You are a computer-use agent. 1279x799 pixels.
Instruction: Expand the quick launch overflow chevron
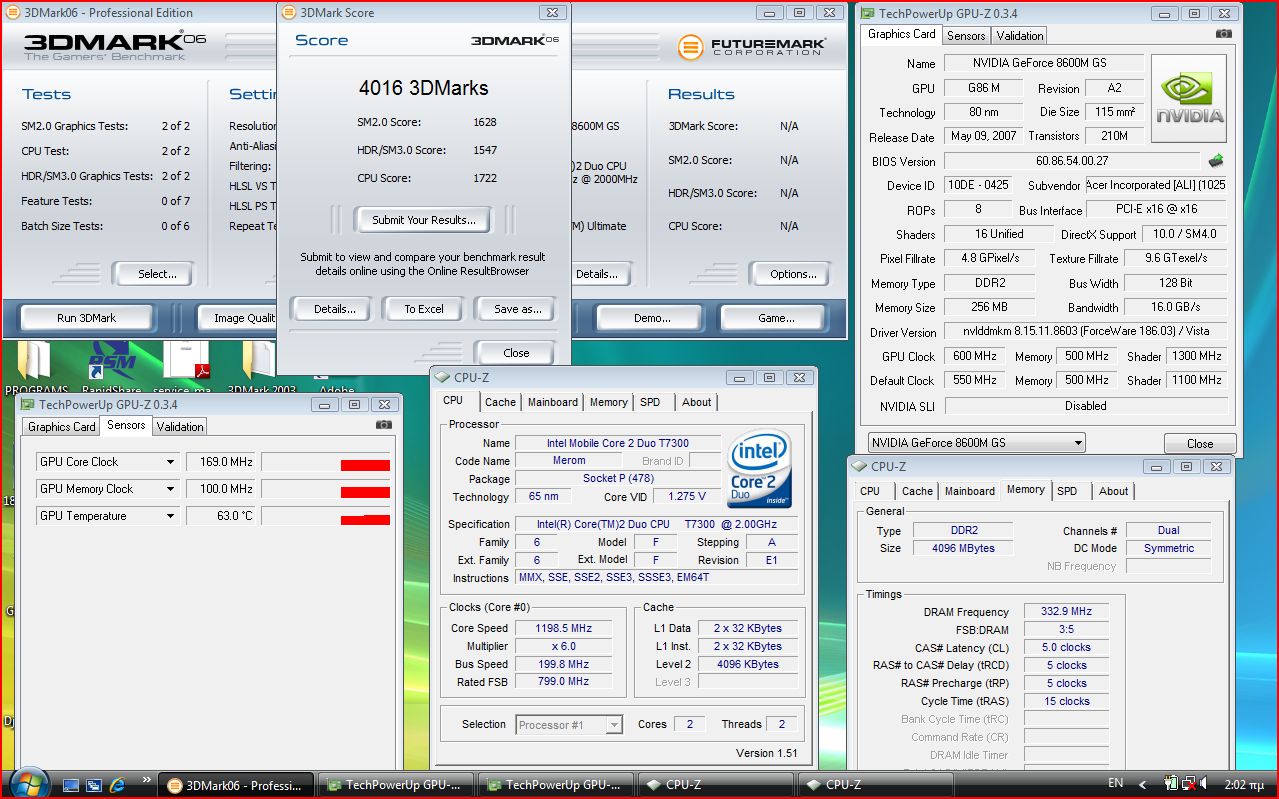(x=146, y=779)
